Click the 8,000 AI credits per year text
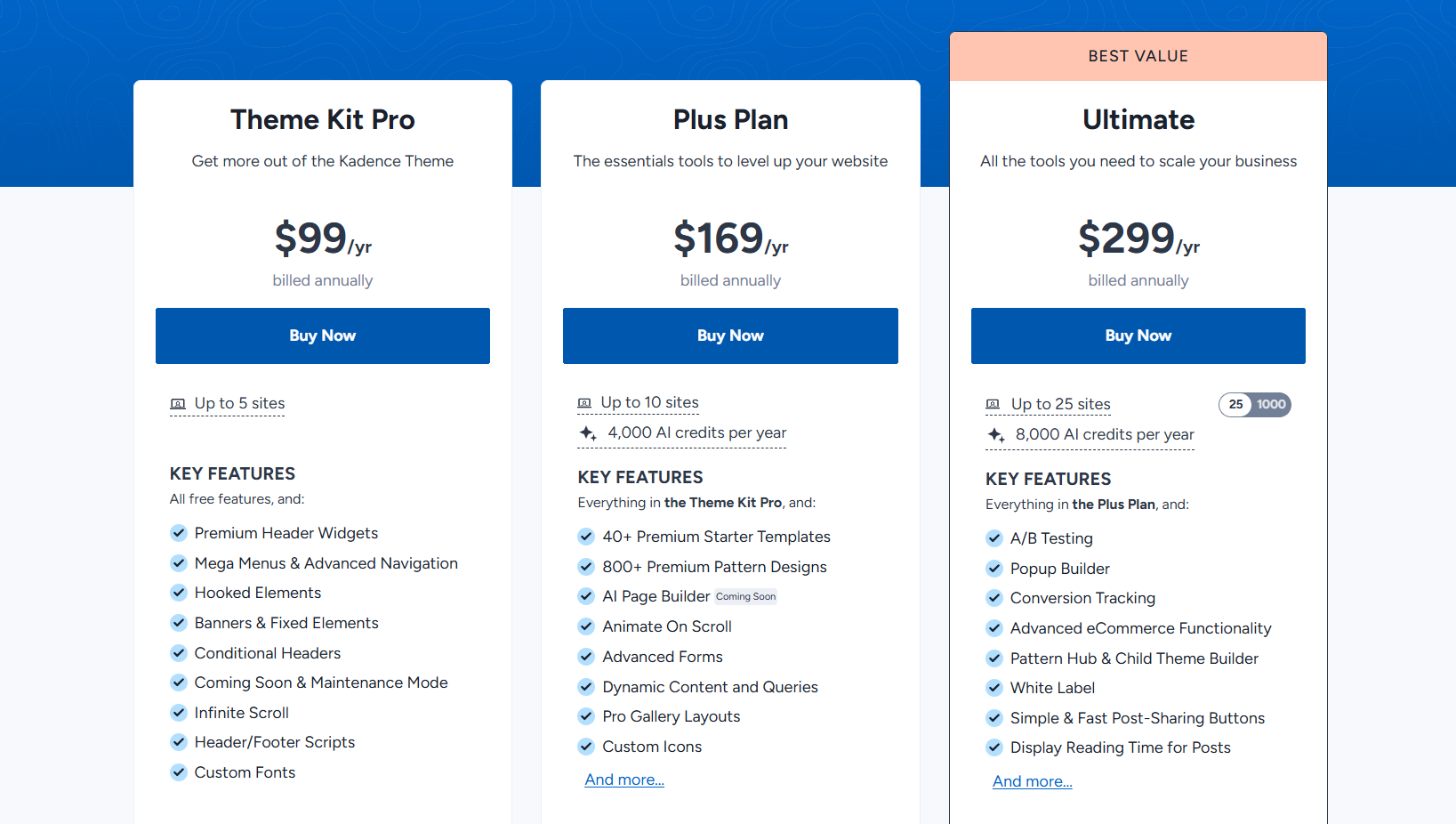This screenshot has height=824, width=1456. 1105,435
